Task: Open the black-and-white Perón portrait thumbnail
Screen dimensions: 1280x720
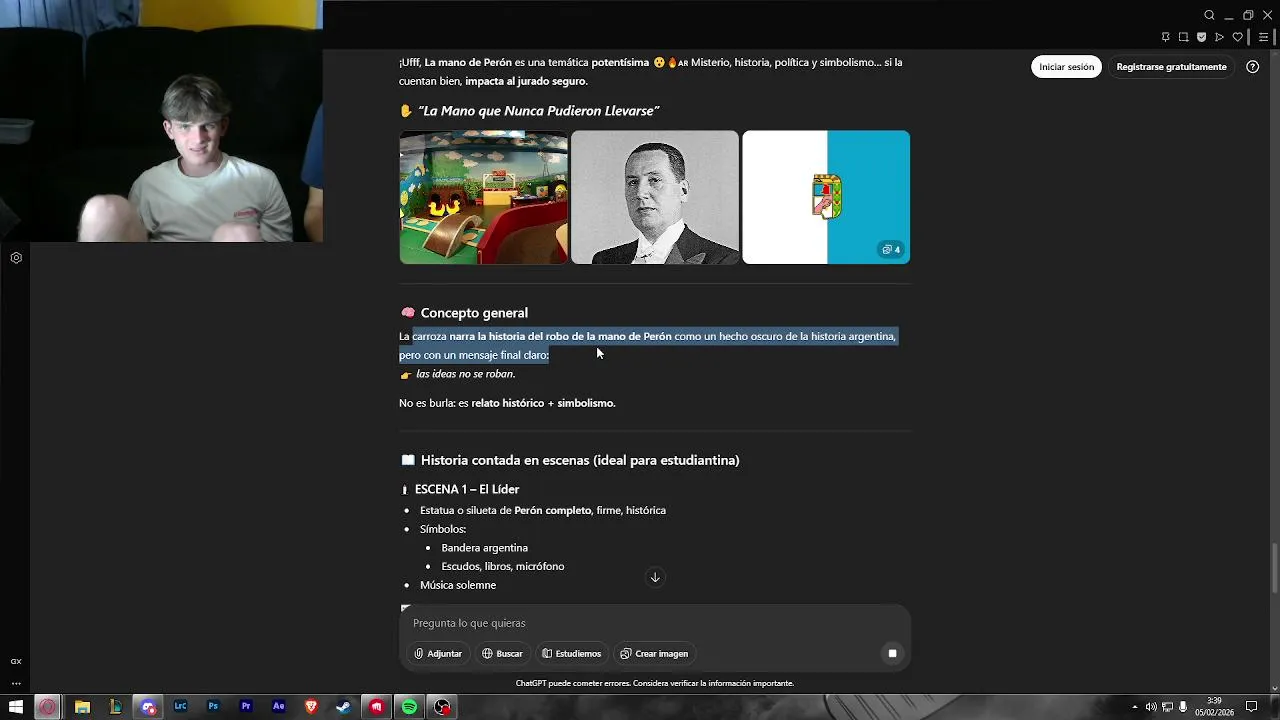Action: click(654, 197)
